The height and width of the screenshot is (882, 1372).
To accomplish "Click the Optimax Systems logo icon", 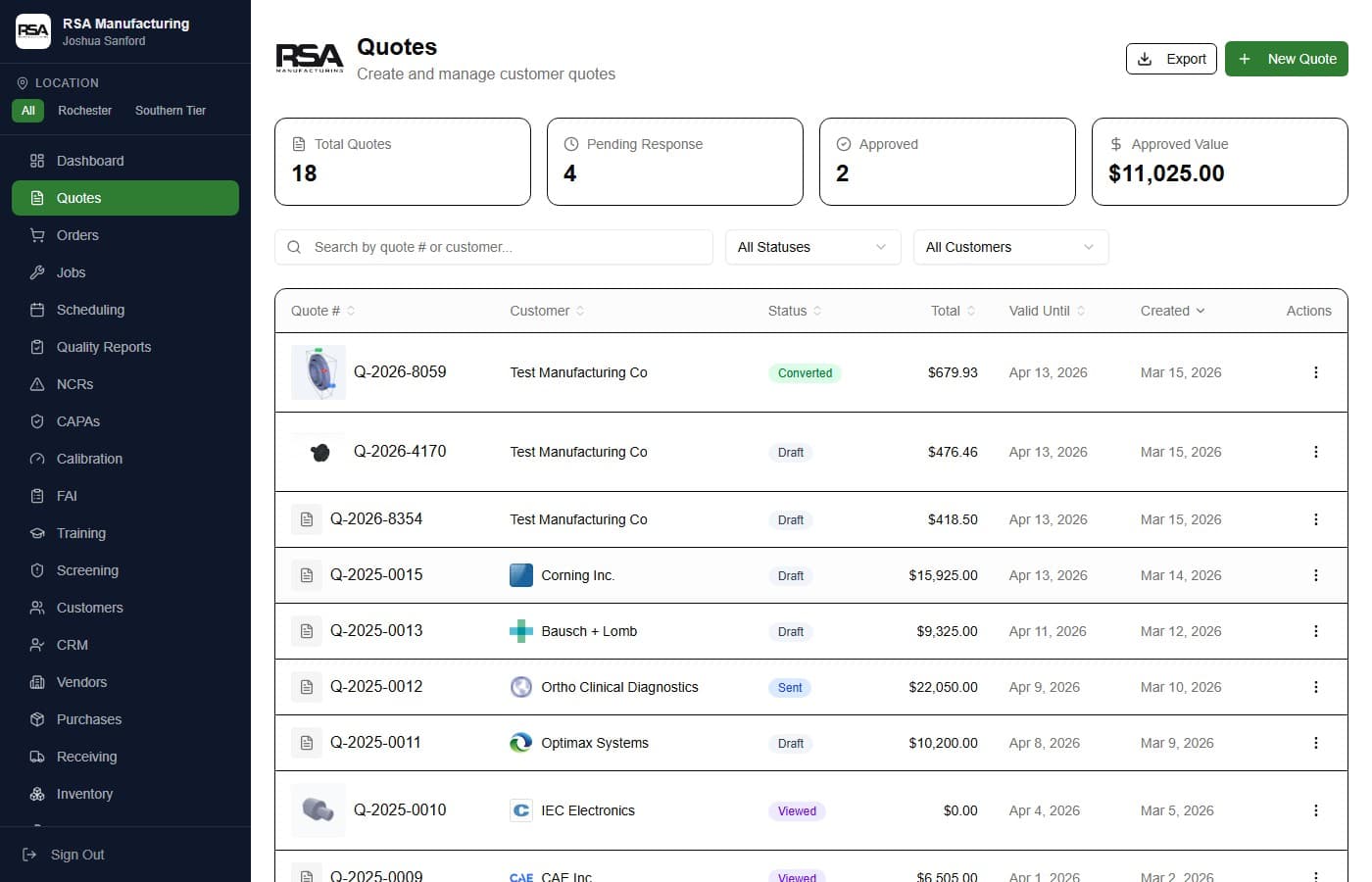I will pos(521,743).
